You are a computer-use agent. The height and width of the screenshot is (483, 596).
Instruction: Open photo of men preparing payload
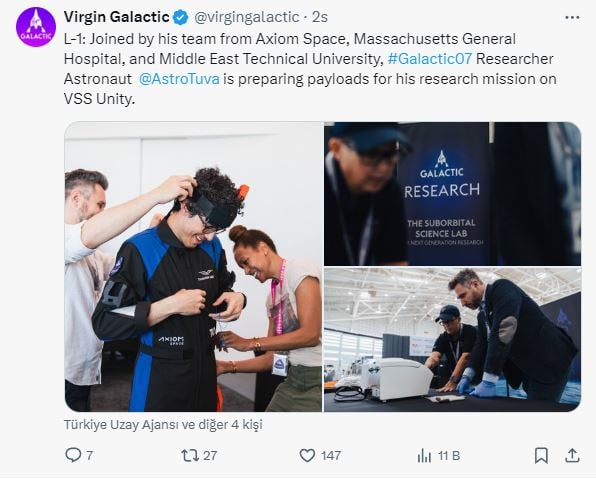pyautogui.click(x=452, y=340)
